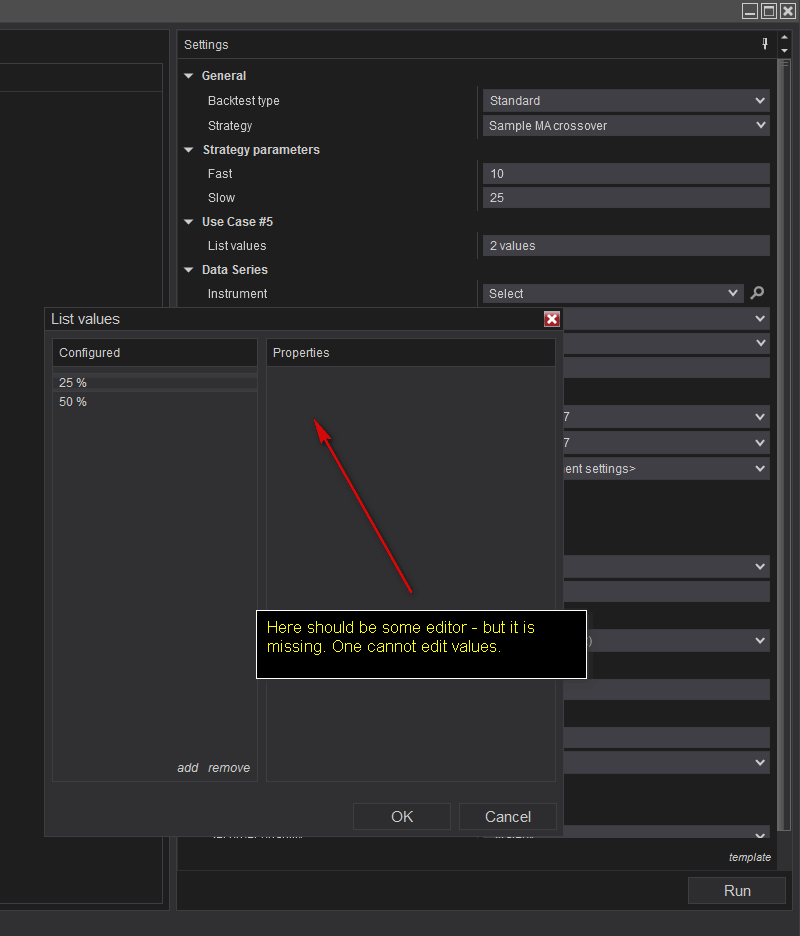Viewport: 800px width, 936px height.
Task: Click the scroll up arrow in Settings header
Action: tap(784, 38)
